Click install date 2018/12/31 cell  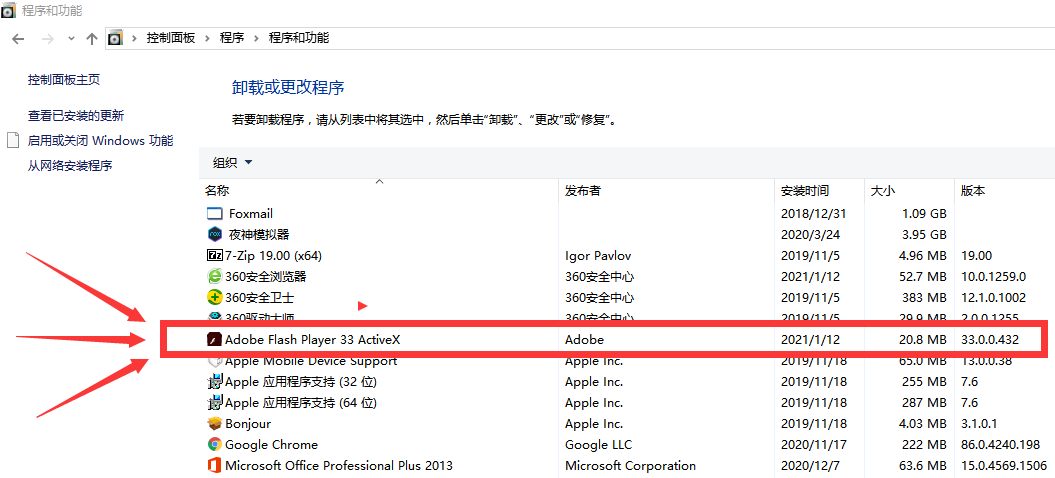pyautogui.click(x=813, y=214)
